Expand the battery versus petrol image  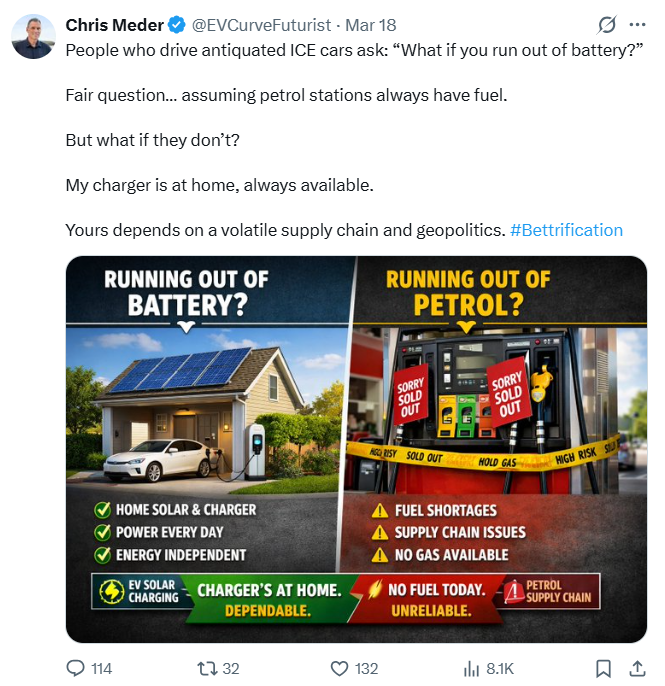tap(356, 449)
